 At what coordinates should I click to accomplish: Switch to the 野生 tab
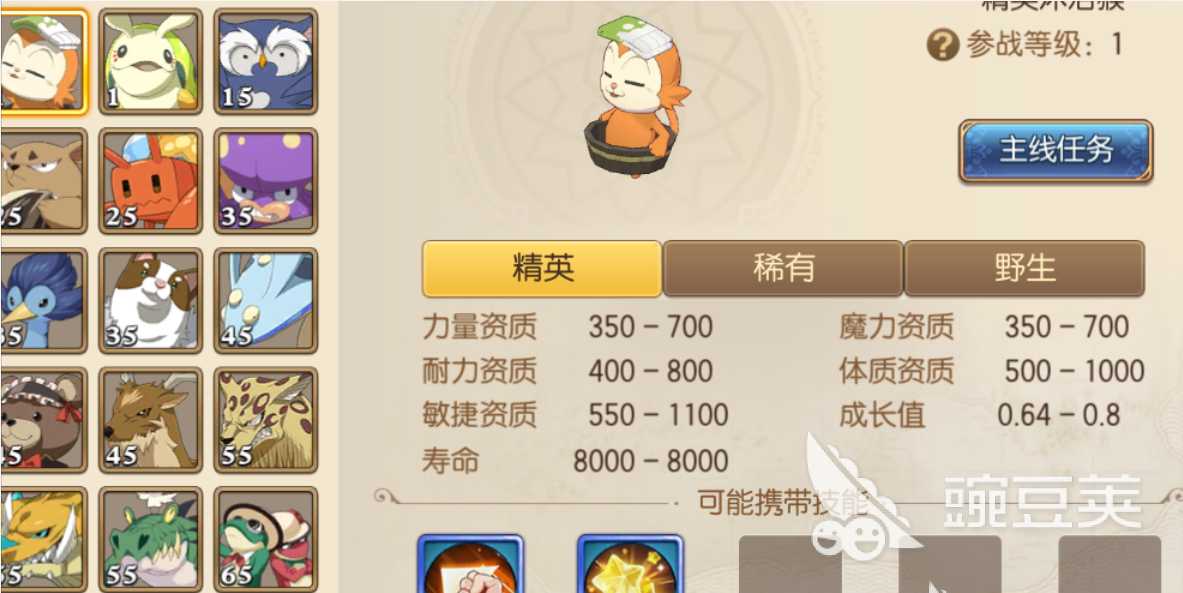click(1025, 269)
